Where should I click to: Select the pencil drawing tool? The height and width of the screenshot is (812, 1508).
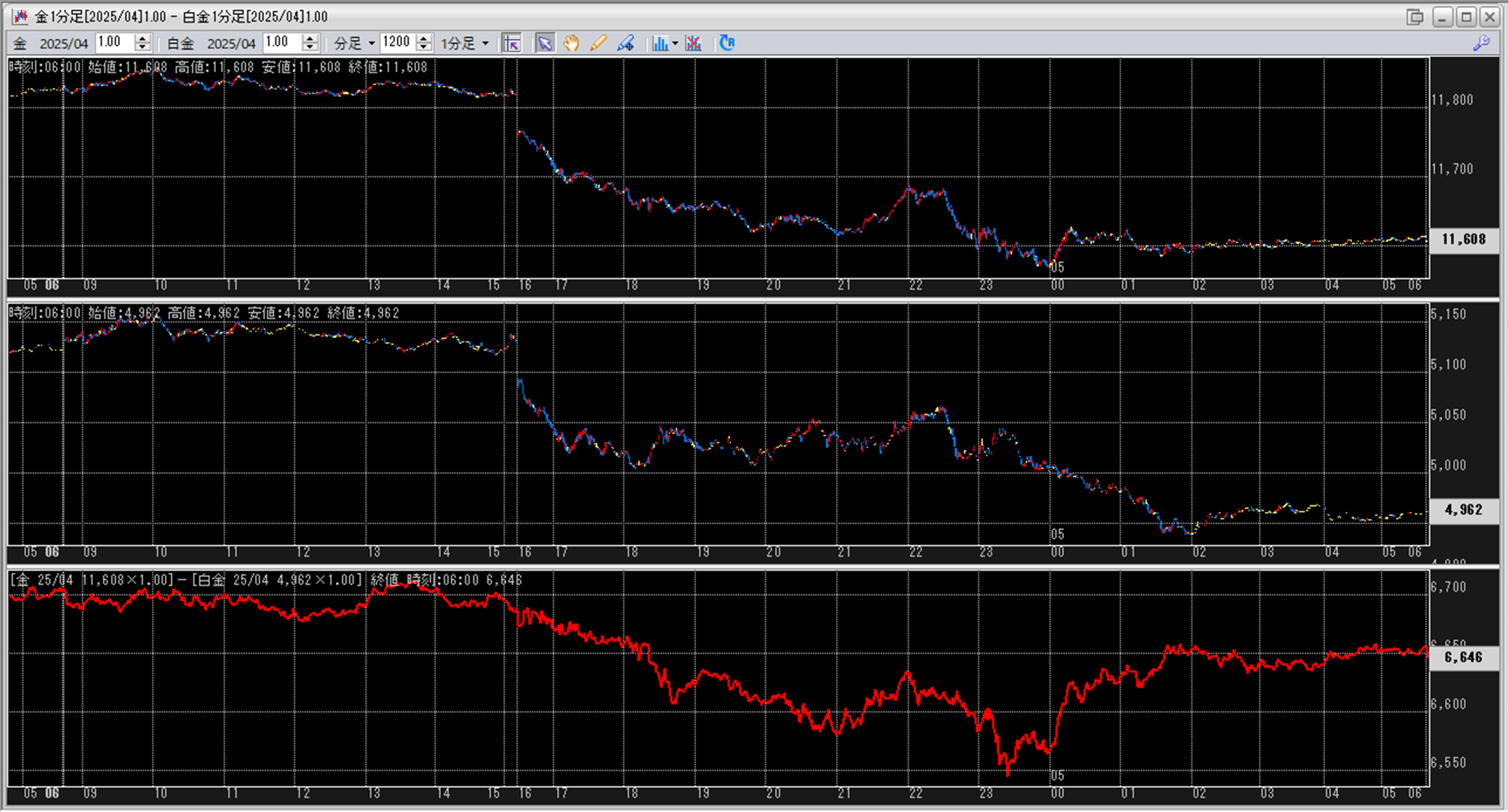(x=598, y=43)
